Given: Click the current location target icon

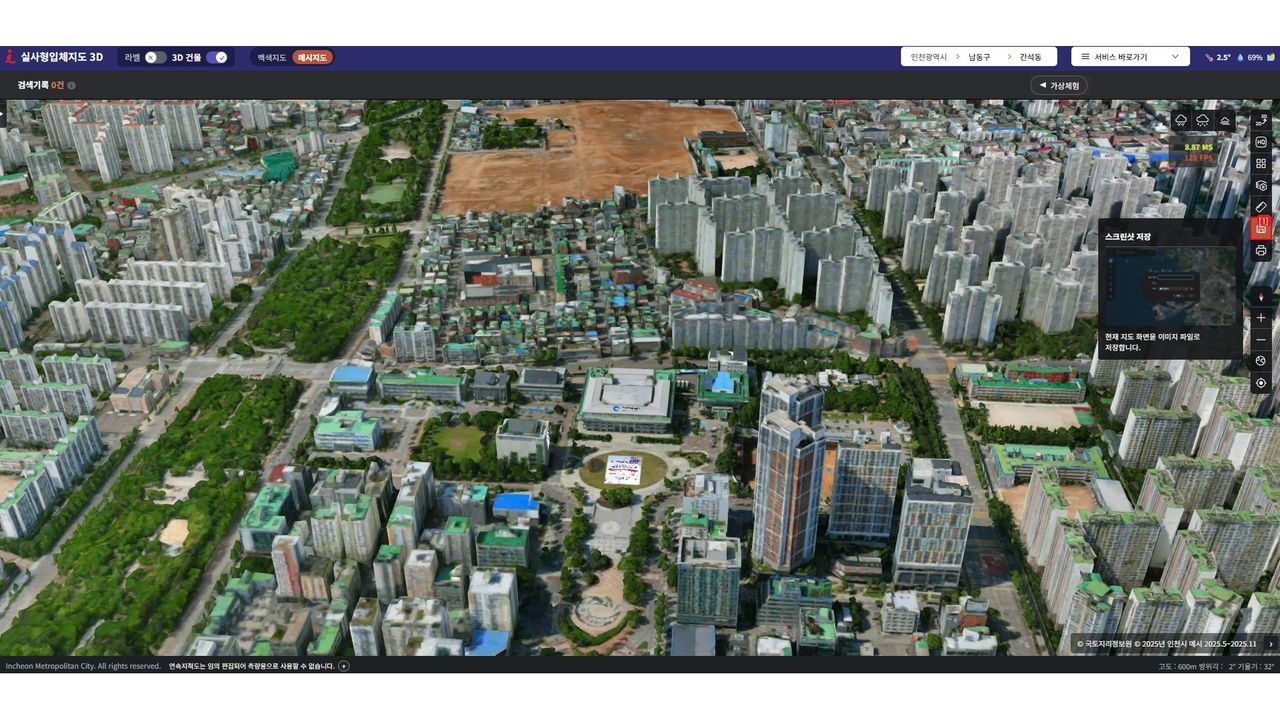Looking at the screenshot, I should [1260, 383].
